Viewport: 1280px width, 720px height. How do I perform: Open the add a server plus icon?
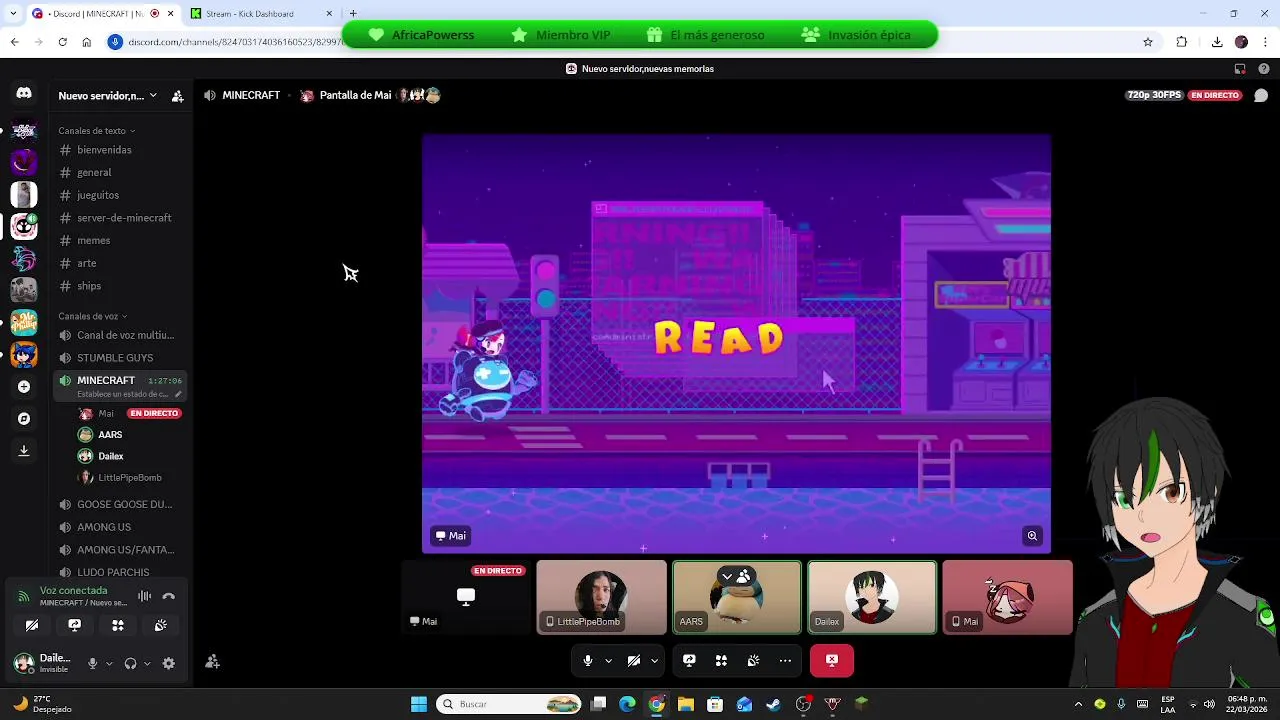click(x=24, y=387)
